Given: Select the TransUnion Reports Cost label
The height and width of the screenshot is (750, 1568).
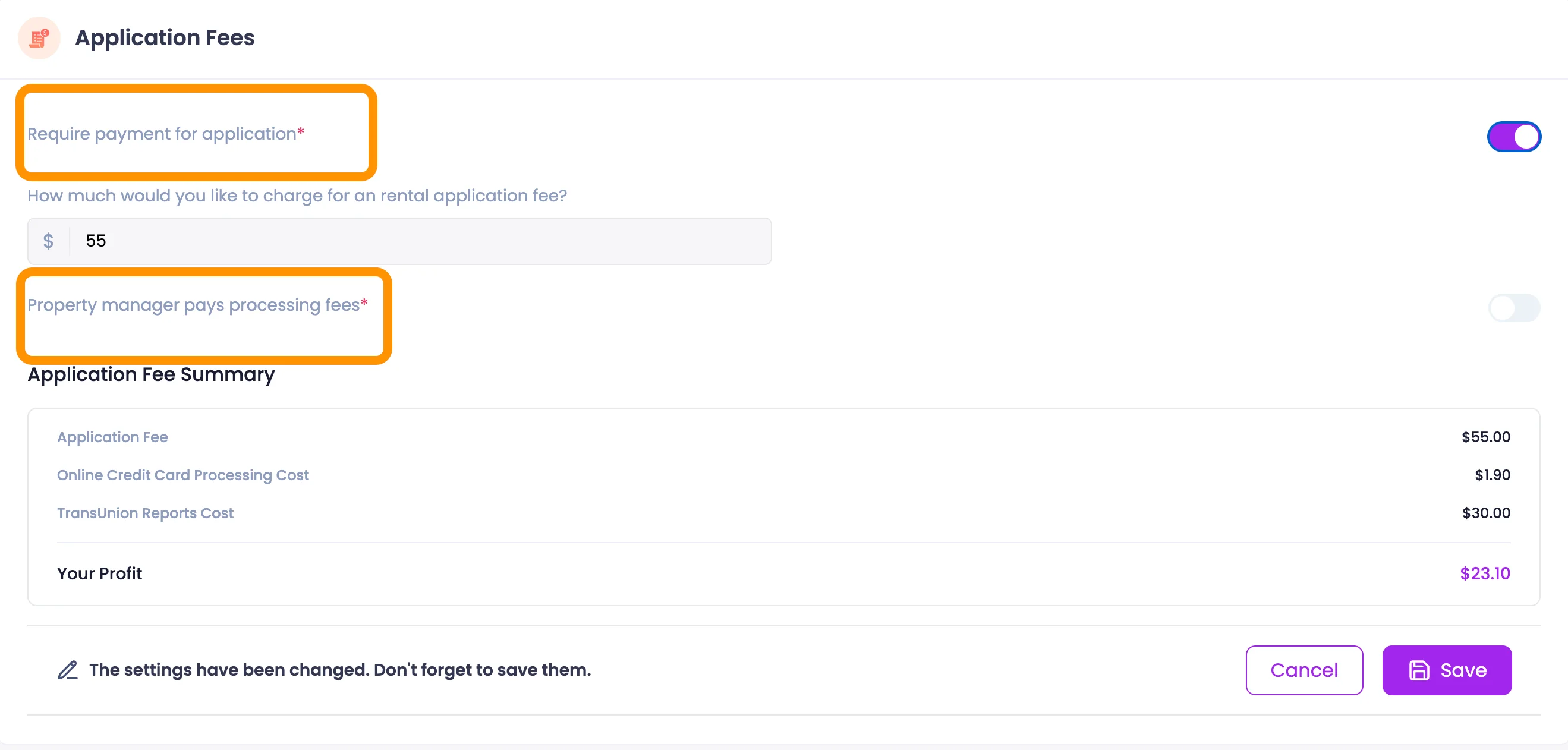Looking at the screenshot, I should 145,513.
